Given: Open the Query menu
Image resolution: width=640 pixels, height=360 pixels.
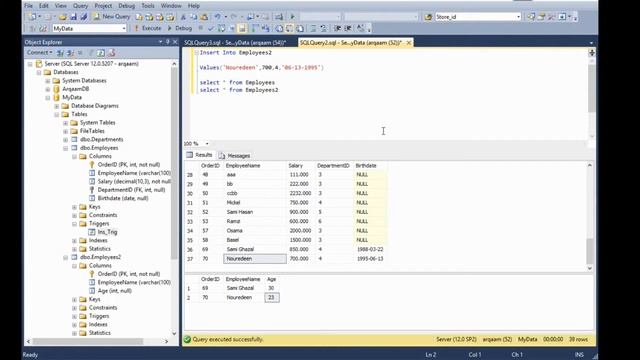Looking at the screenshot, I should coord(80,6).
